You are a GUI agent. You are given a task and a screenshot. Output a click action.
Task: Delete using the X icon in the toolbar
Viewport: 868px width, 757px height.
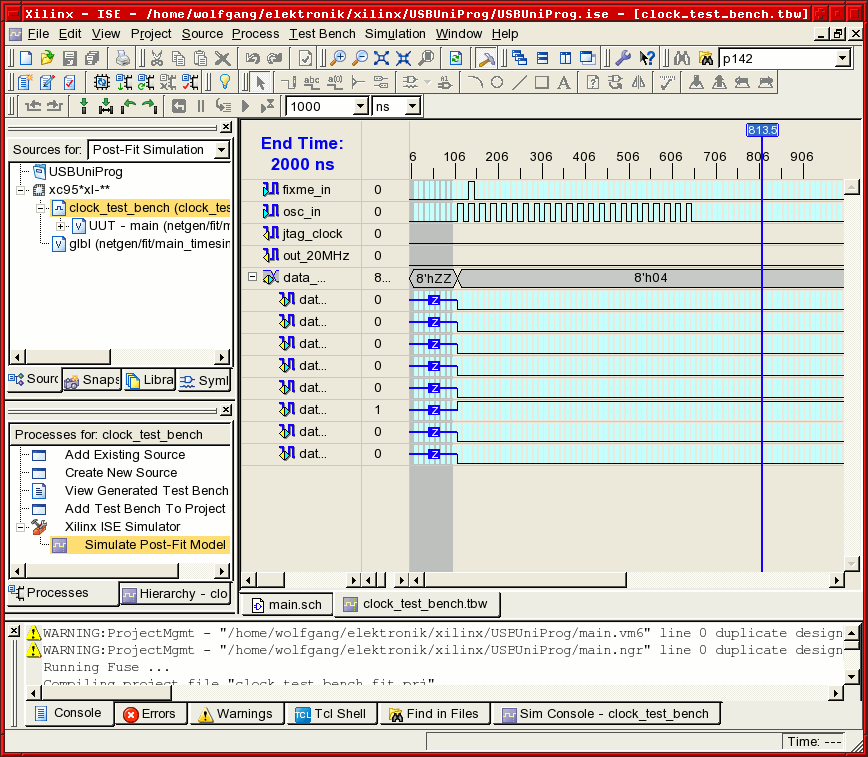coord(222,58)
